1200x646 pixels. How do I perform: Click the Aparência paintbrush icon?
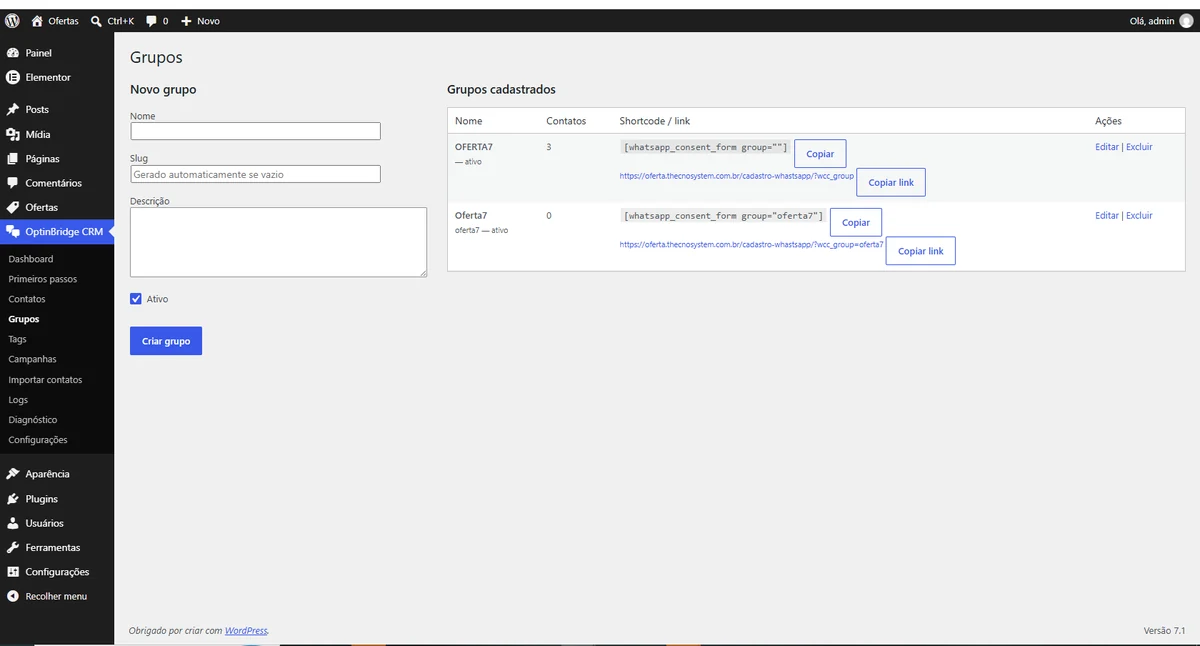point(13,474)
